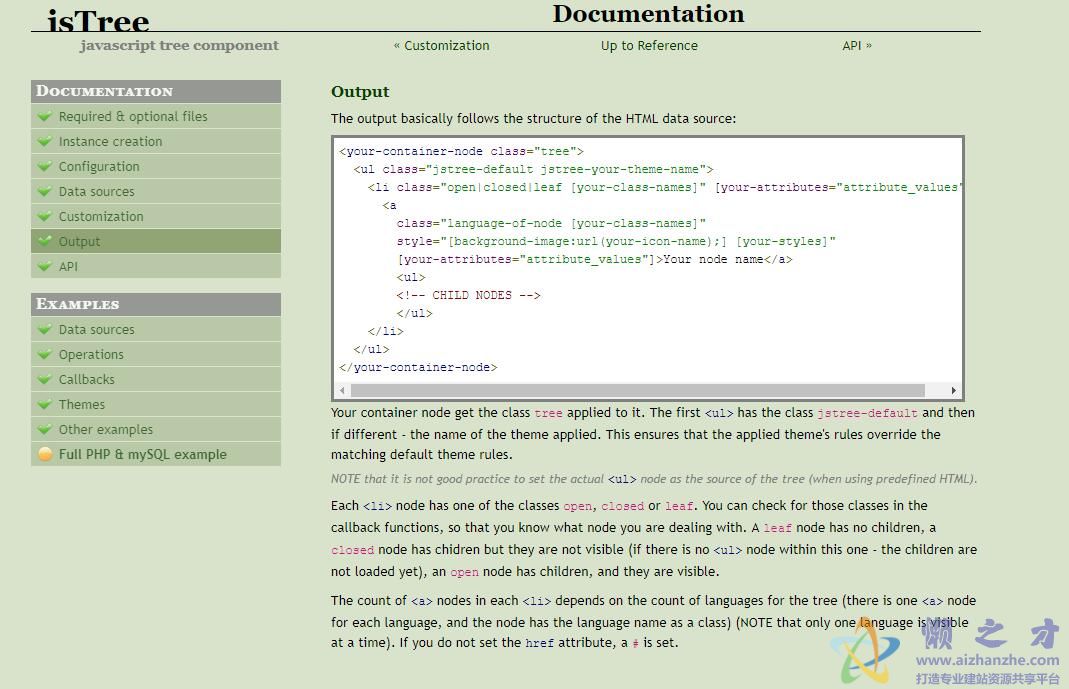Click checkmark icon next to Operations
Screen dimensions: 1069x689
click(45, 354)
